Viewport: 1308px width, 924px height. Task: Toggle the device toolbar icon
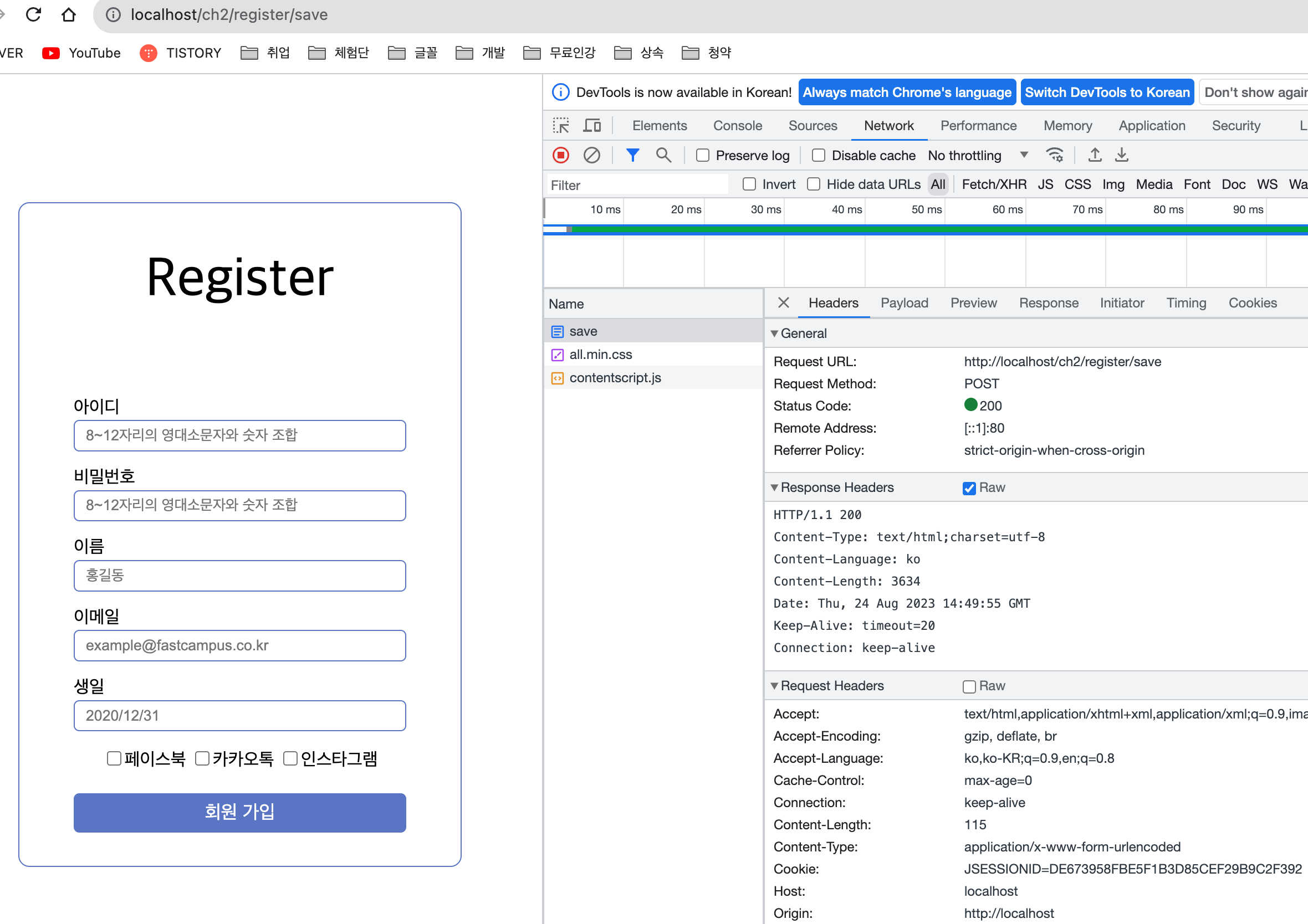[x=592, y=125]
